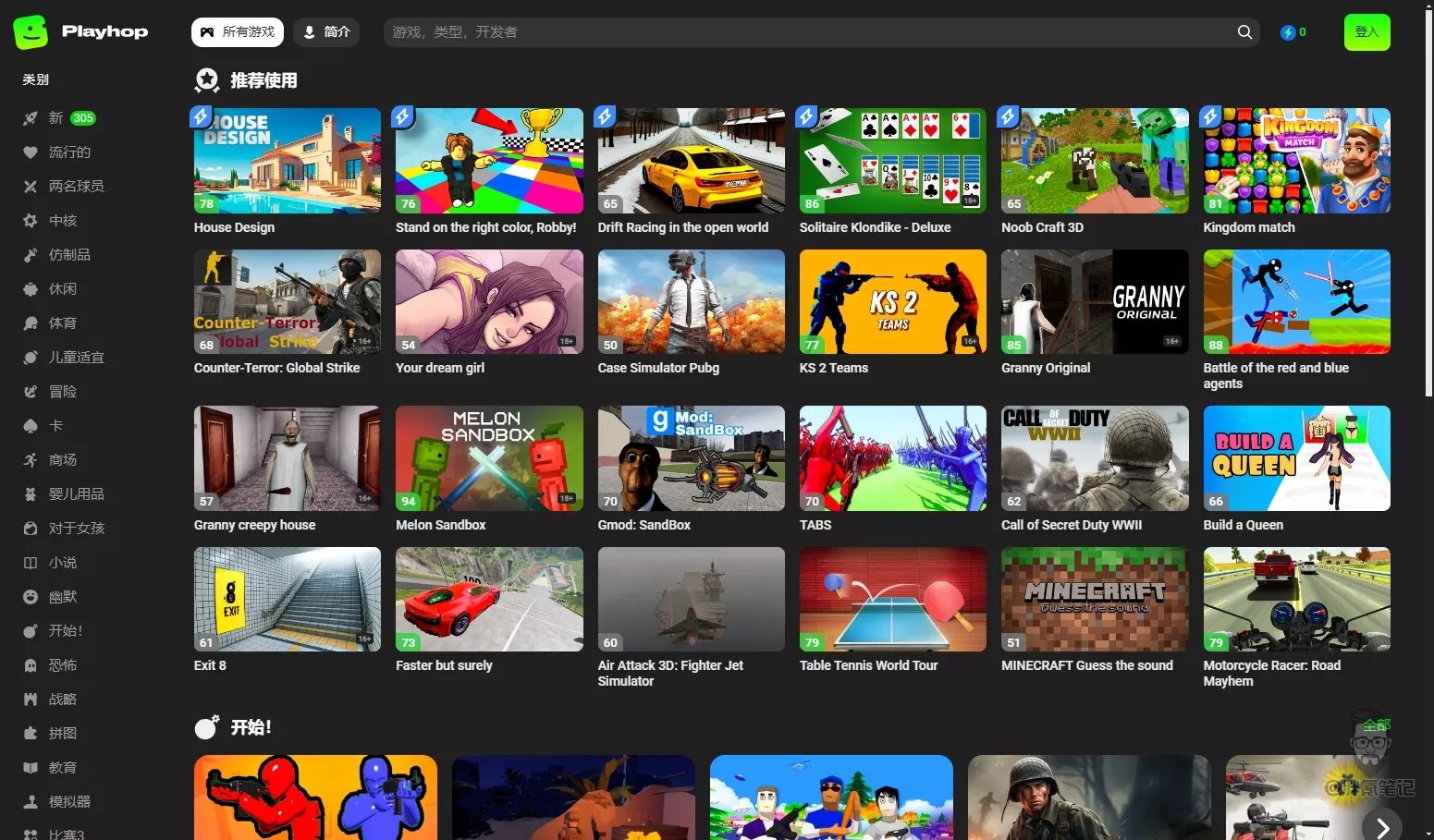1434x840 pixels.
Task: Click the adventure icon beside 冒险
Action: coord(31,392)
